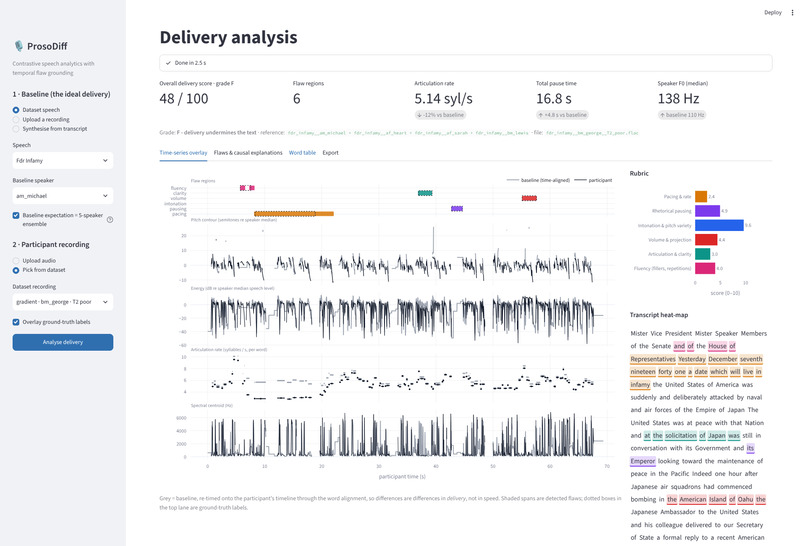Switch to Time-series overlay tab
The image size is (806, 546).
(183, 153)
